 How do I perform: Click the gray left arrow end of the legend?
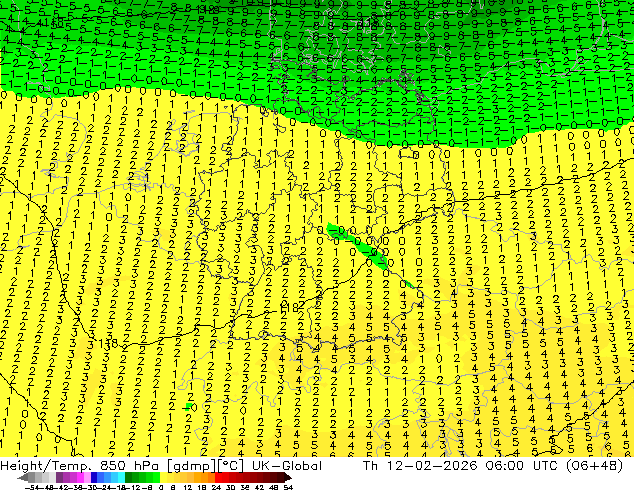point(22,477)
